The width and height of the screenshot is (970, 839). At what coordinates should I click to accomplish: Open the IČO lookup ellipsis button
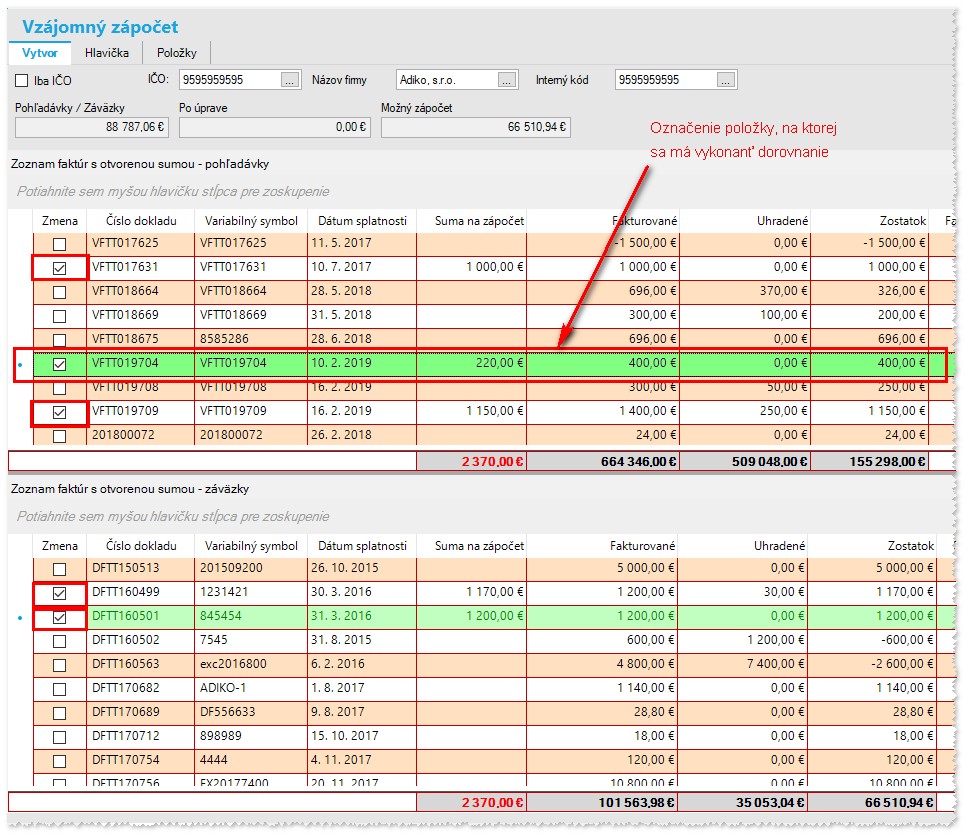290,80
